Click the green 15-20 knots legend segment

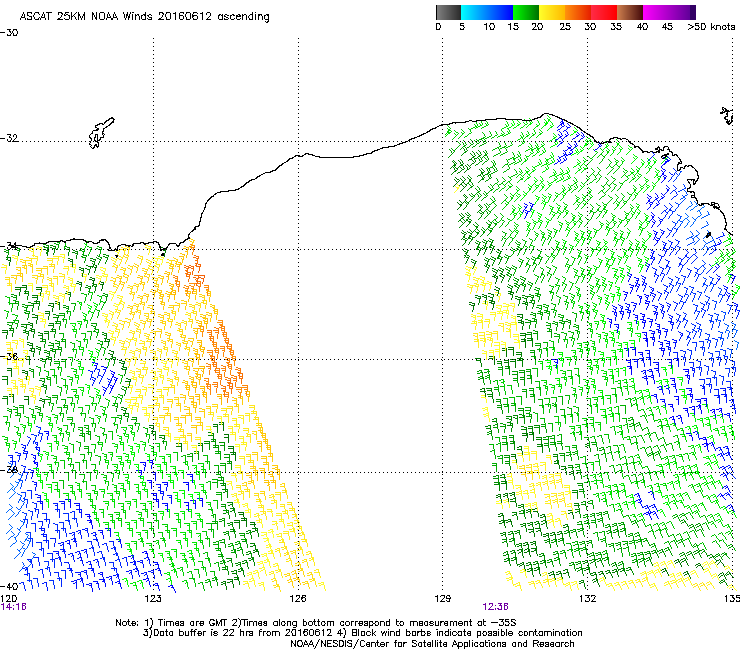pyautogui.click(x=526, y=12)
